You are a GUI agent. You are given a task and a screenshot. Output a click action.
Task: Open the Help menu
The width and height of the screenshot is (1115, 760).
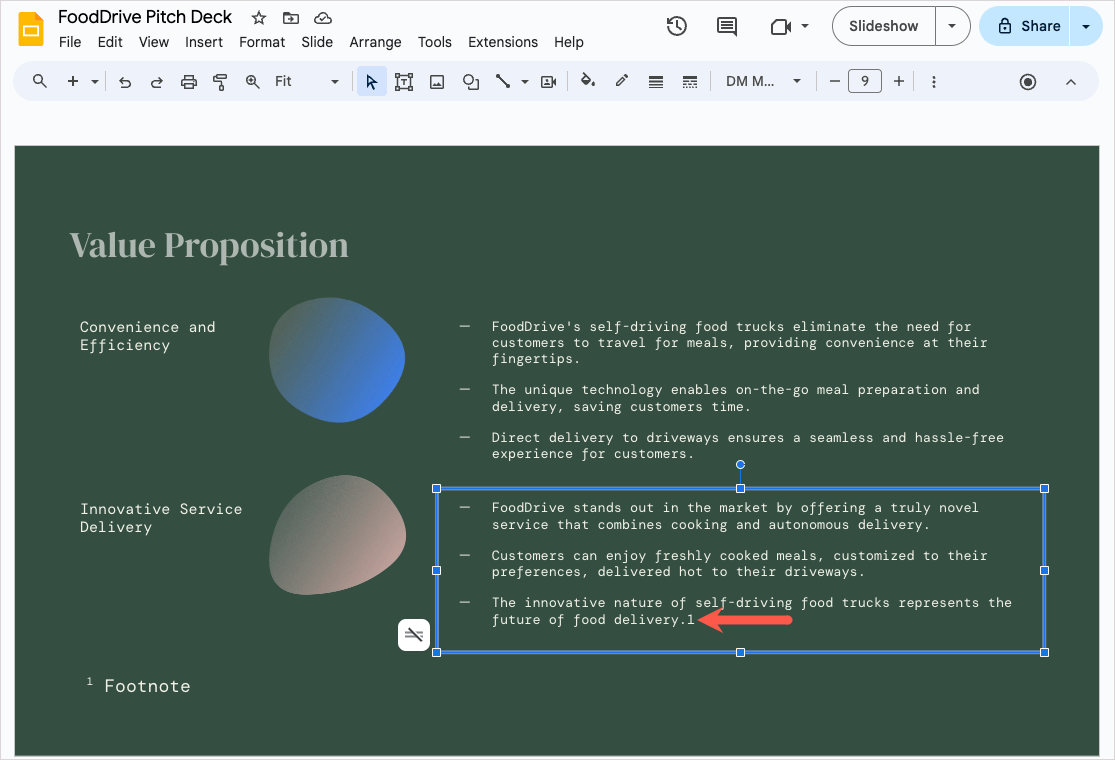[x=569, y=42]
